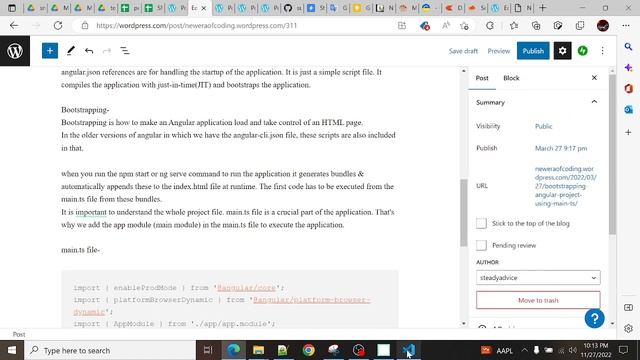Open the Edge tab actions menu
This screenshot has height=360, width=640.
12,8
